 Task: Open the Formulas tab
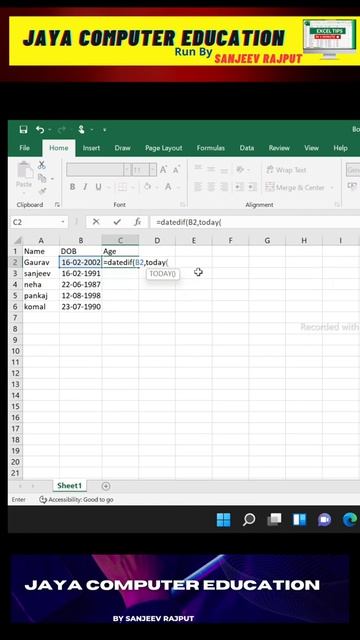(211, 148)
